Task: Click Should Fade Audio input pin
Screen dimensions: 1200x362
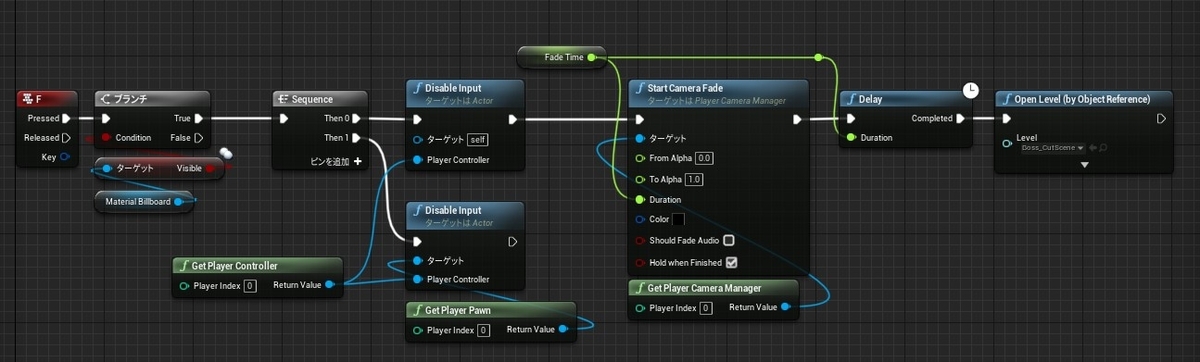Action: pos(640,240)
